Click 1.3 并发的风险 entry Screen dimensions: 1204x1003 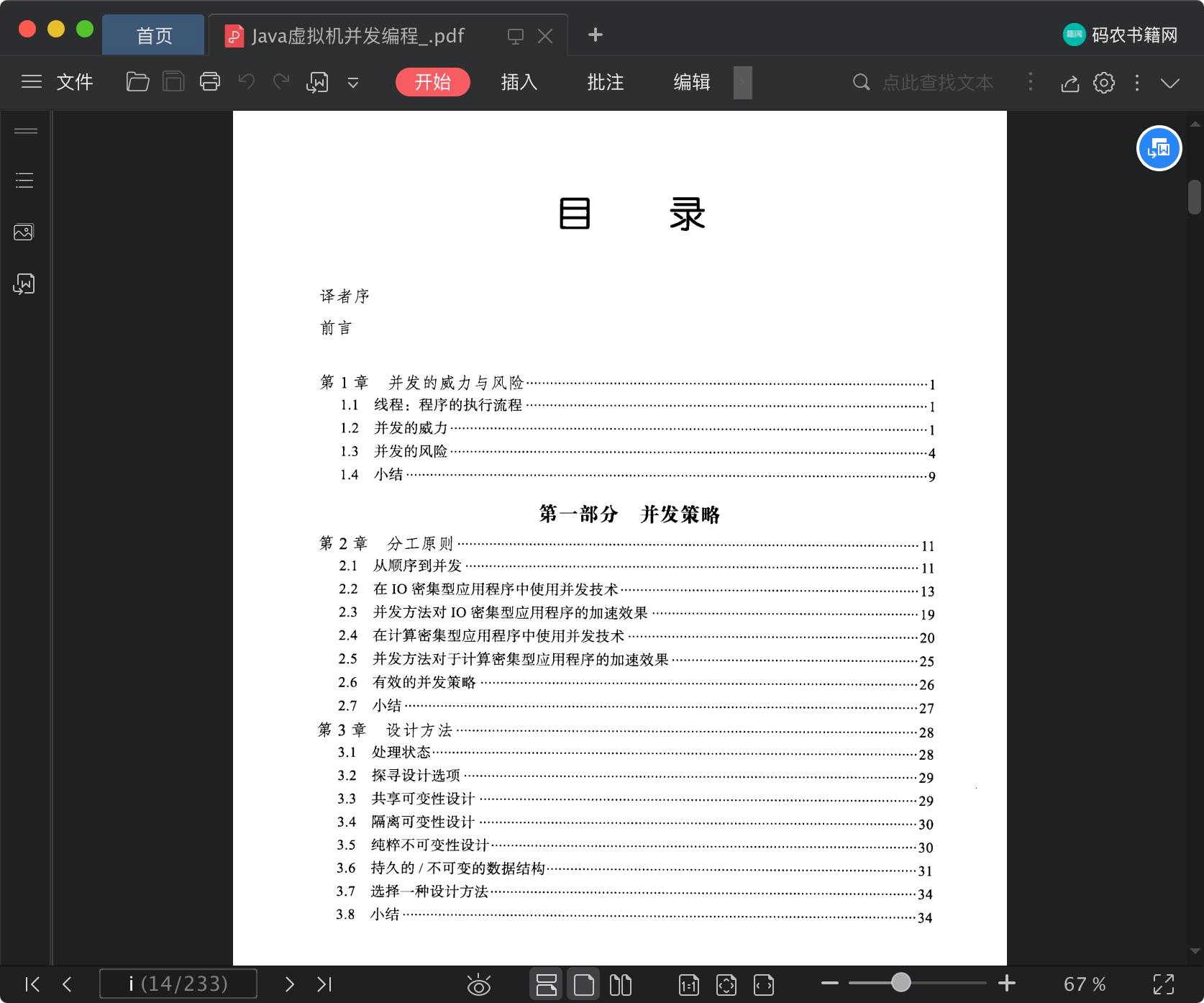coord(637,452)
